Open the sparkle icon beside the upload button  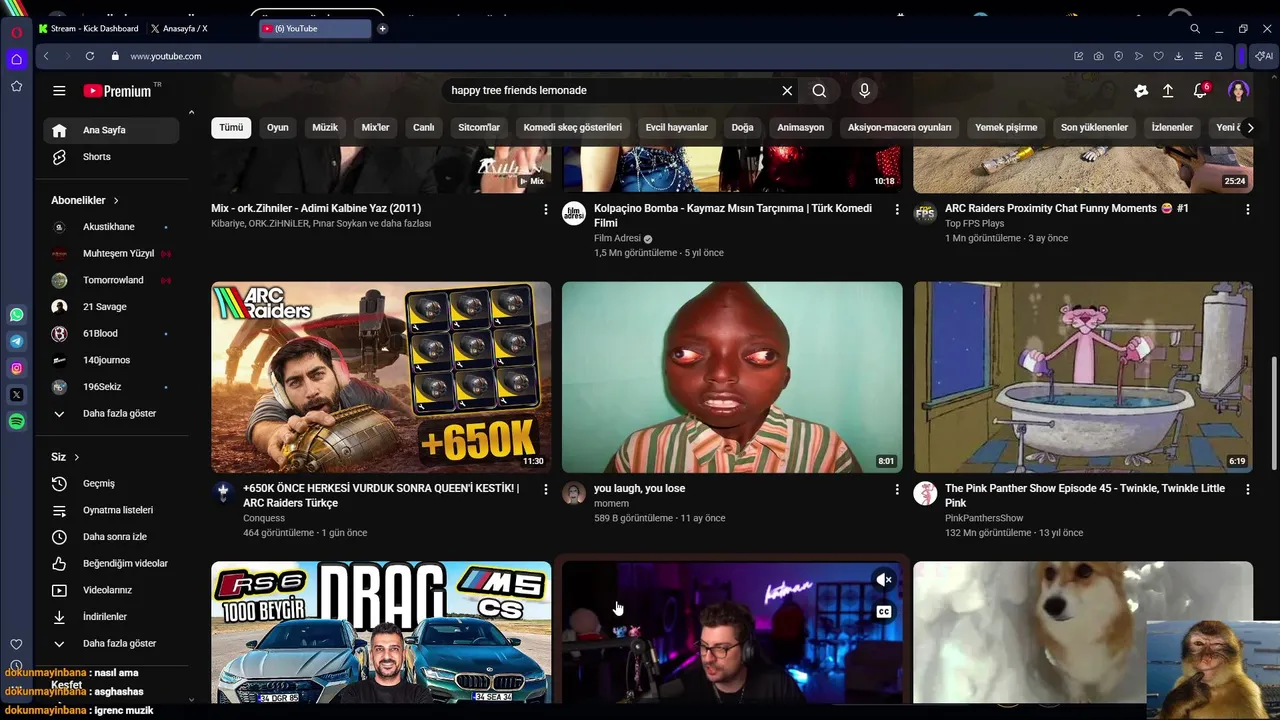coord(1141,91)
